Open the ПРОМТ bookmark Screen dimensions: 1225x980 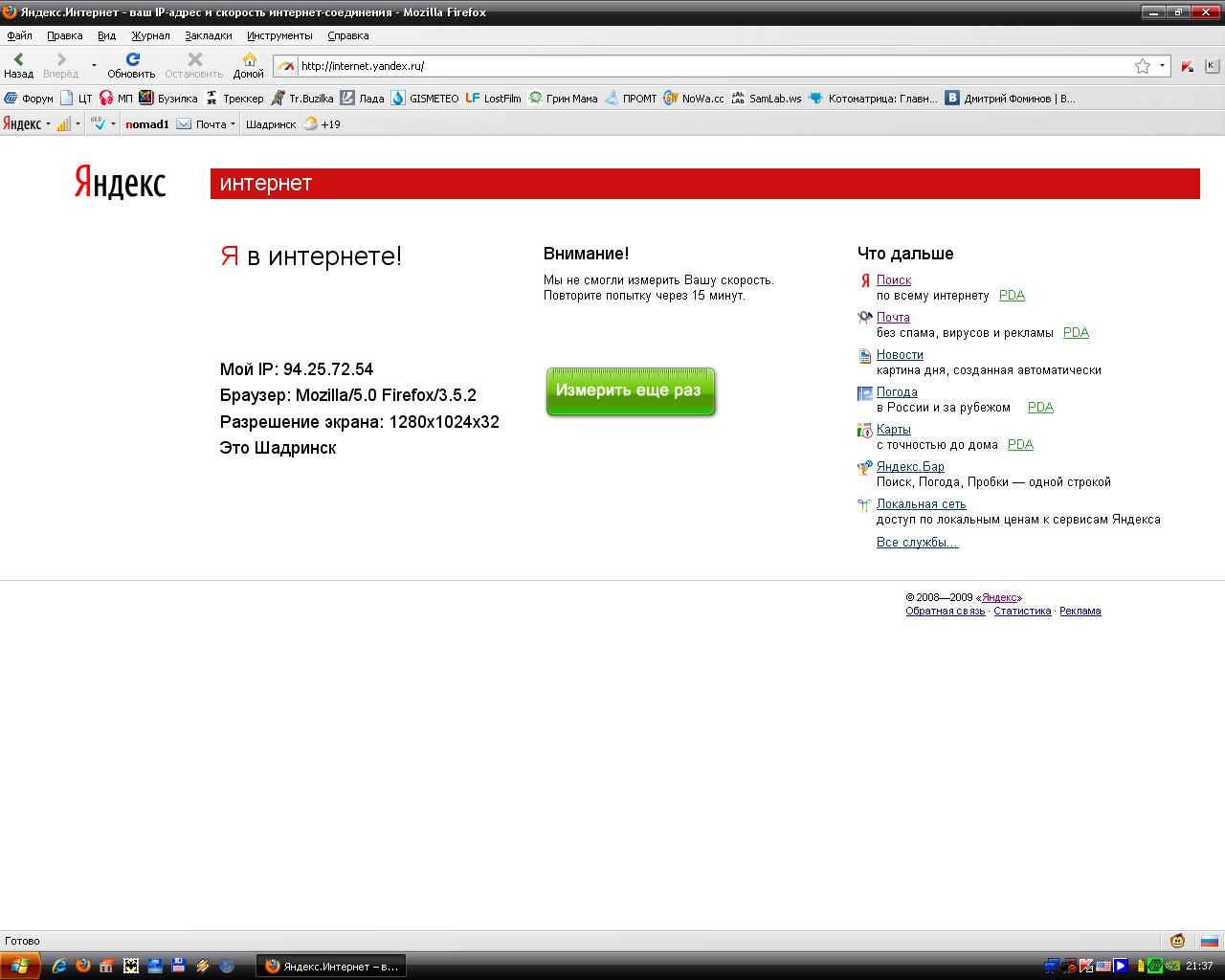pyautogui.click(x=631, y=98)
